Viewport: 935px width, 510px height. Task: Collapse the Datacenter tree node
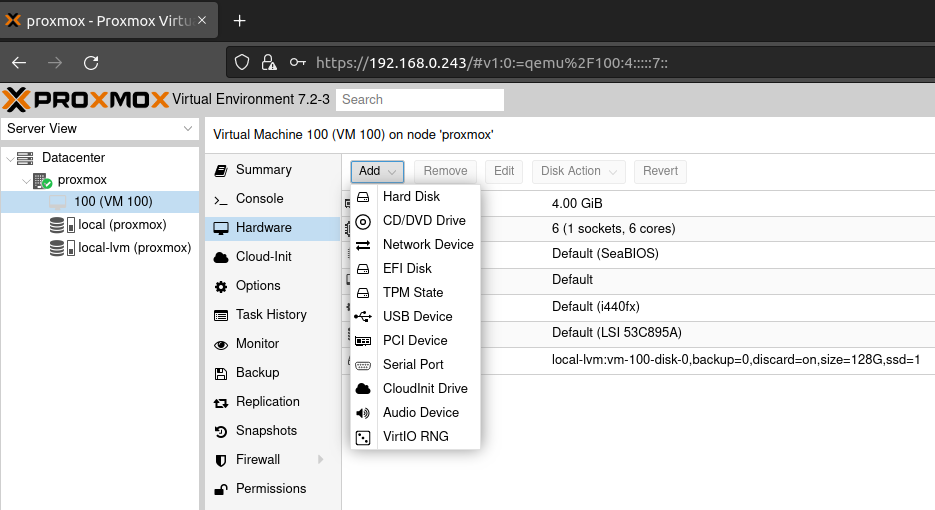tap(10, 158)
